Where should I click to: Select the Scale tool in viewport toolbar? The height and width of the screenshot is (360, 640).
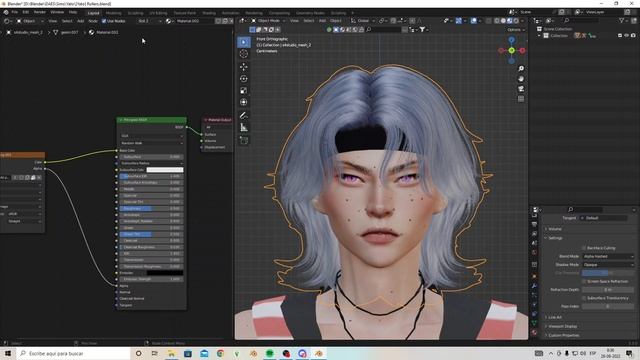[x=244, y=90]
